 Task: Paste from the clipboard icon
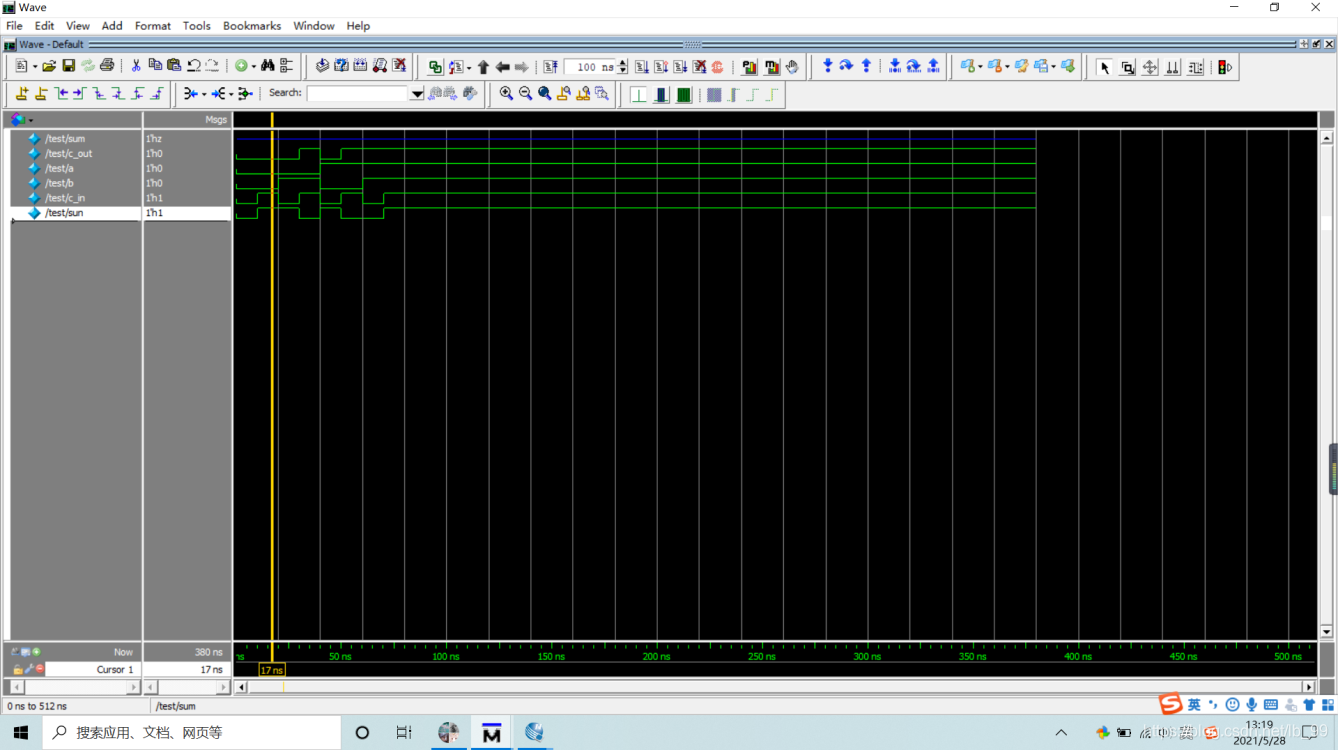[174, 66]
